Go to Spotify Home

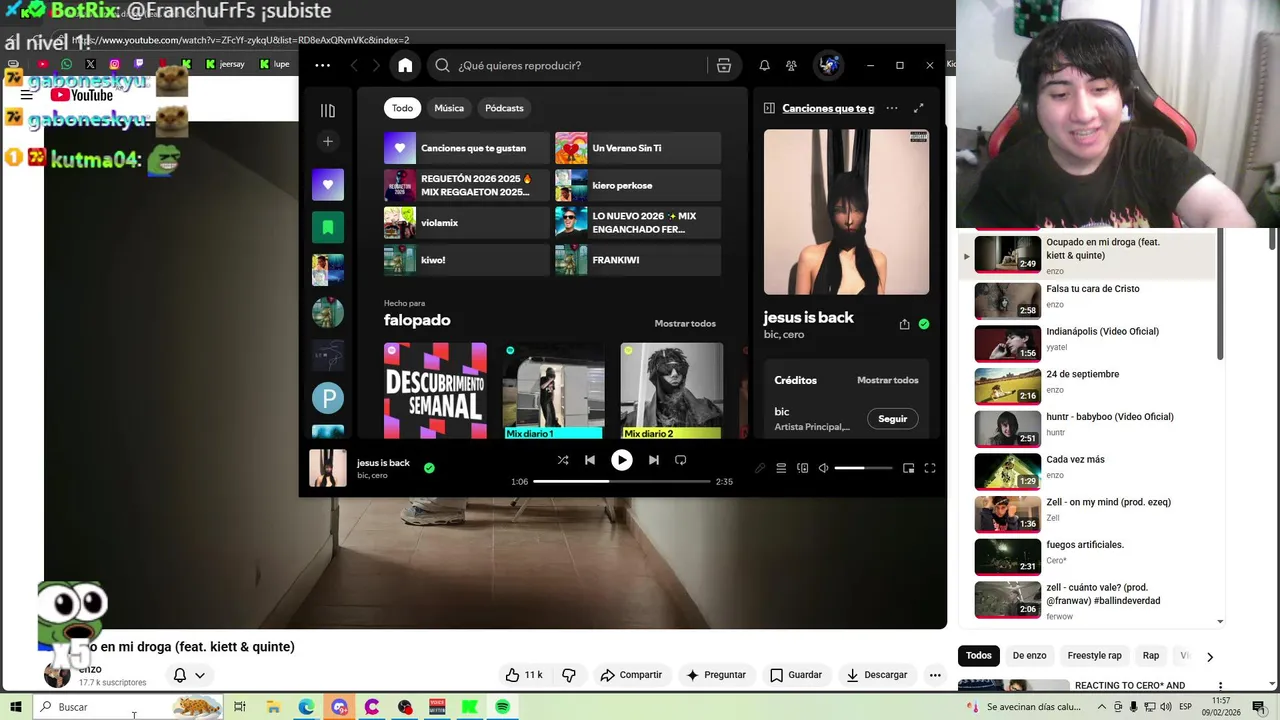pyautogui.click(x=405, y=65)
